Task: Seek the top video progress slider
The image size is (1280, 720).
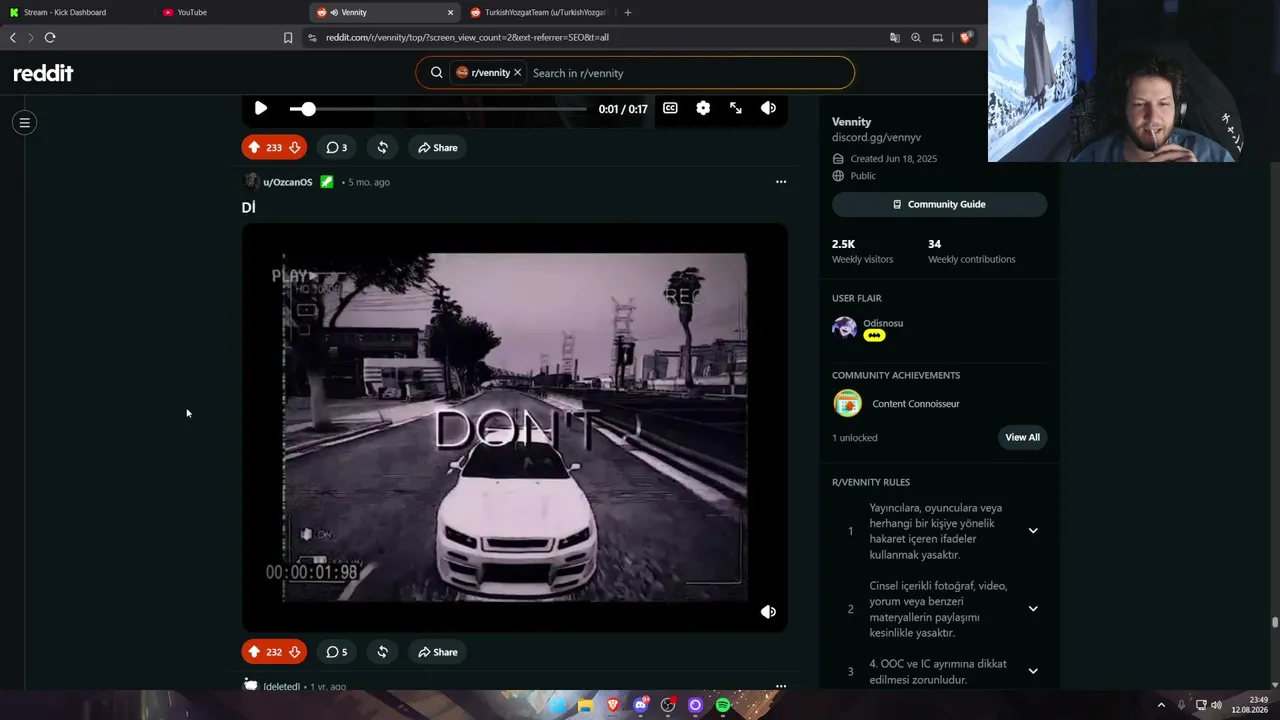Action: (438, 108)
